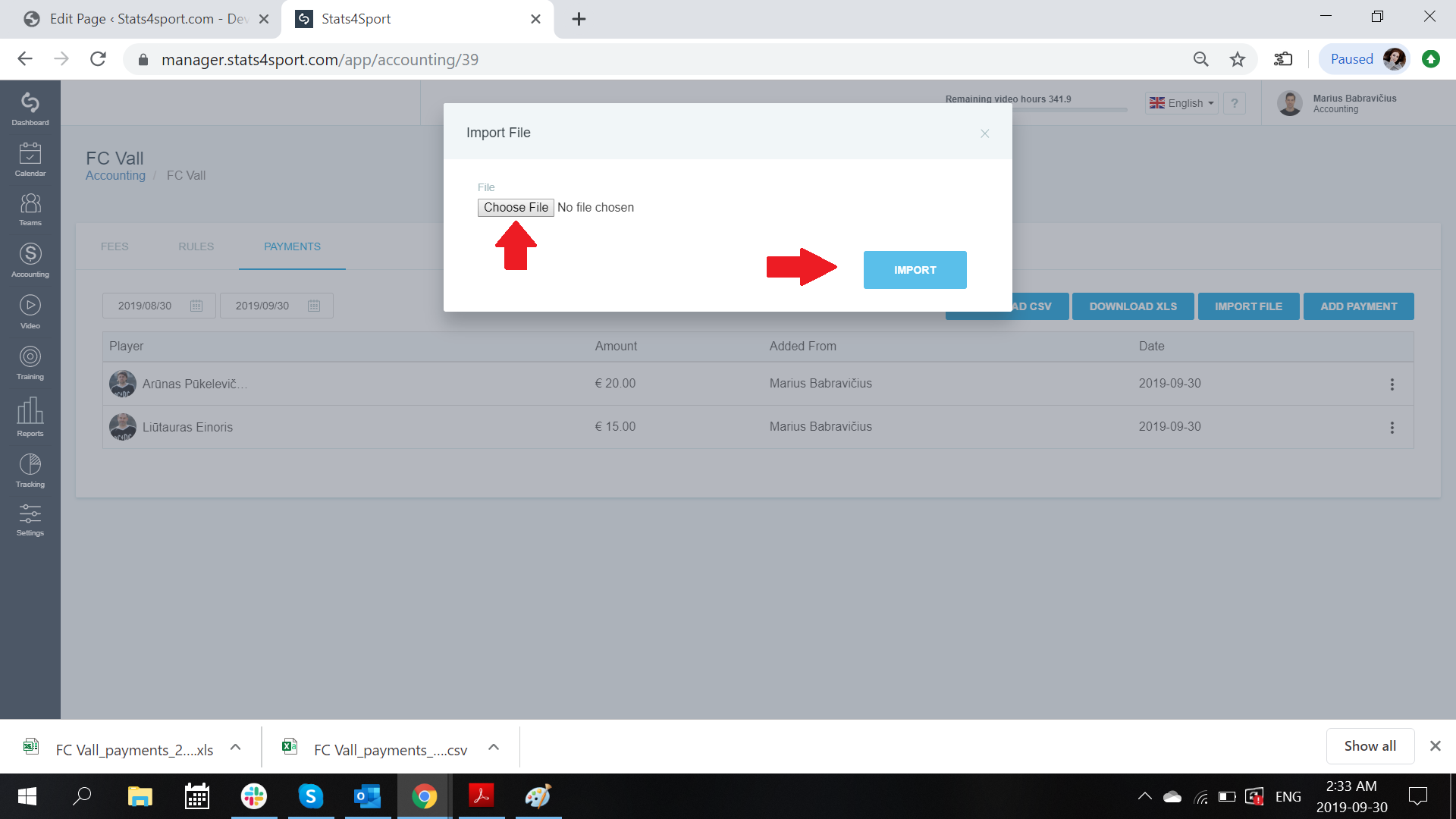
Task: Click the 2019/09/30 end date field
Action: (x=276, y=306)
